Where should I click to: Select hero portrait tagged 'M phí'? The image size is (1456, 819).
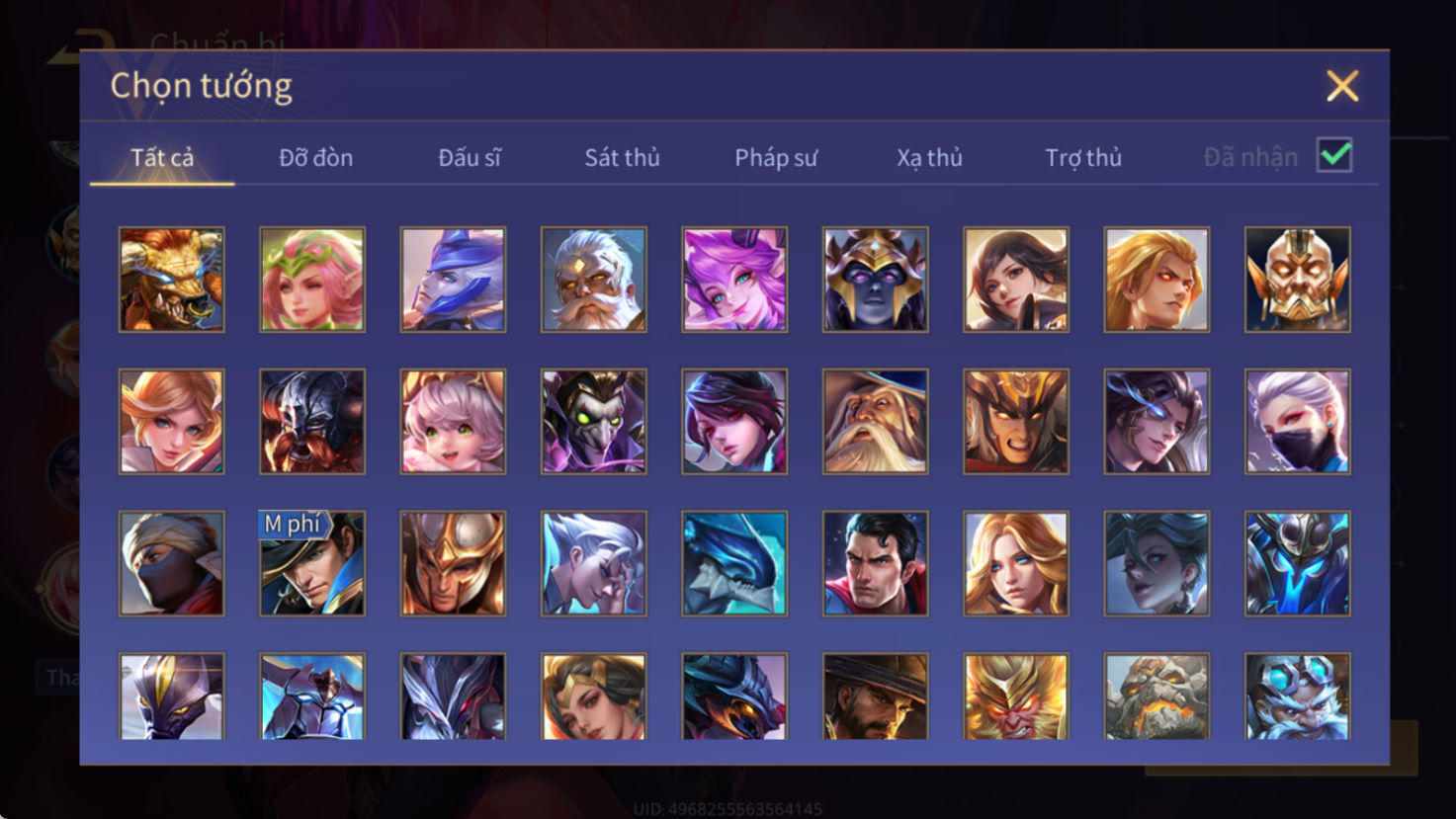tap(312, 563)
